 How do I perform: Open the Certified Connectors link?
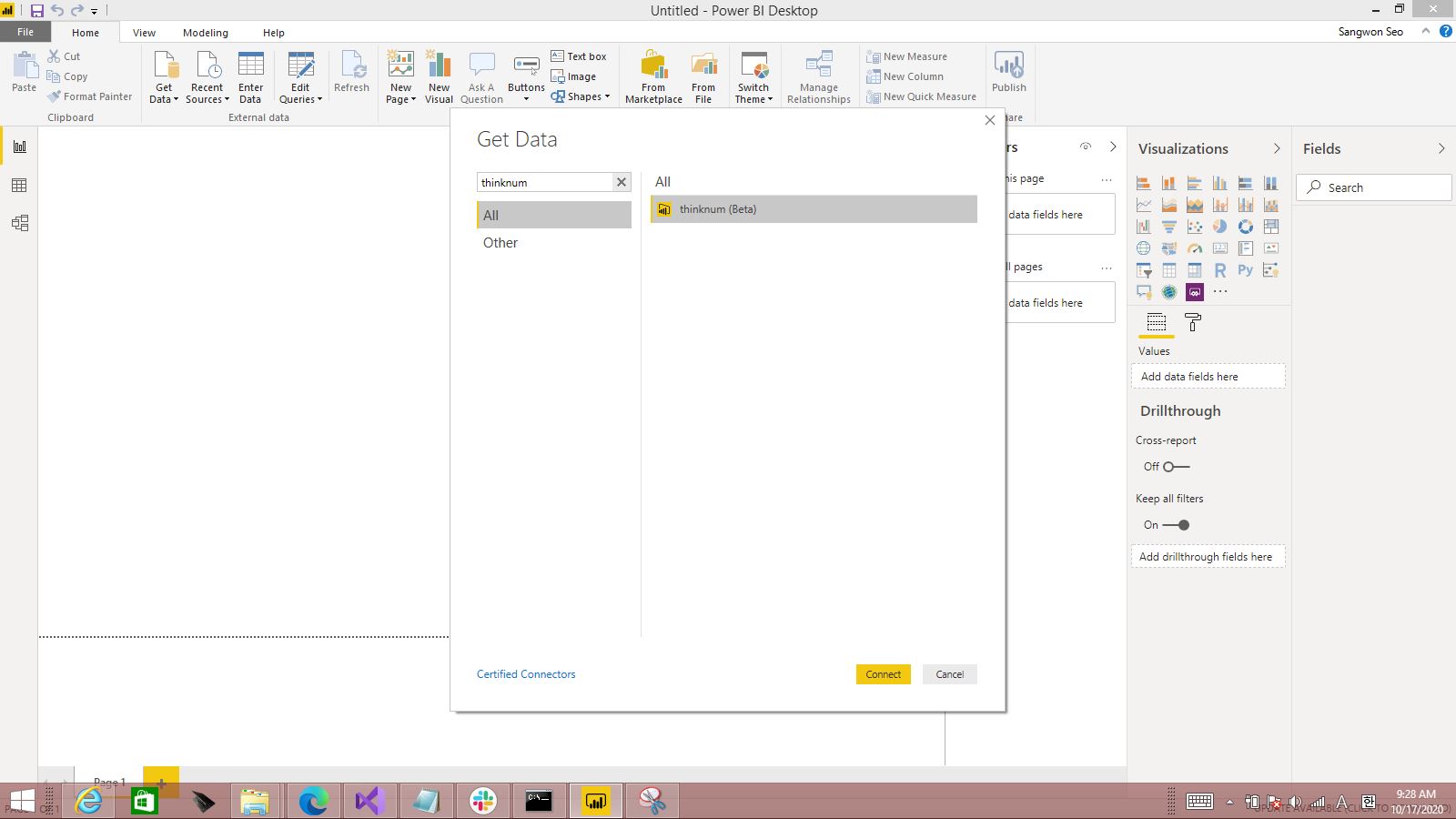[x=526, y=674]
